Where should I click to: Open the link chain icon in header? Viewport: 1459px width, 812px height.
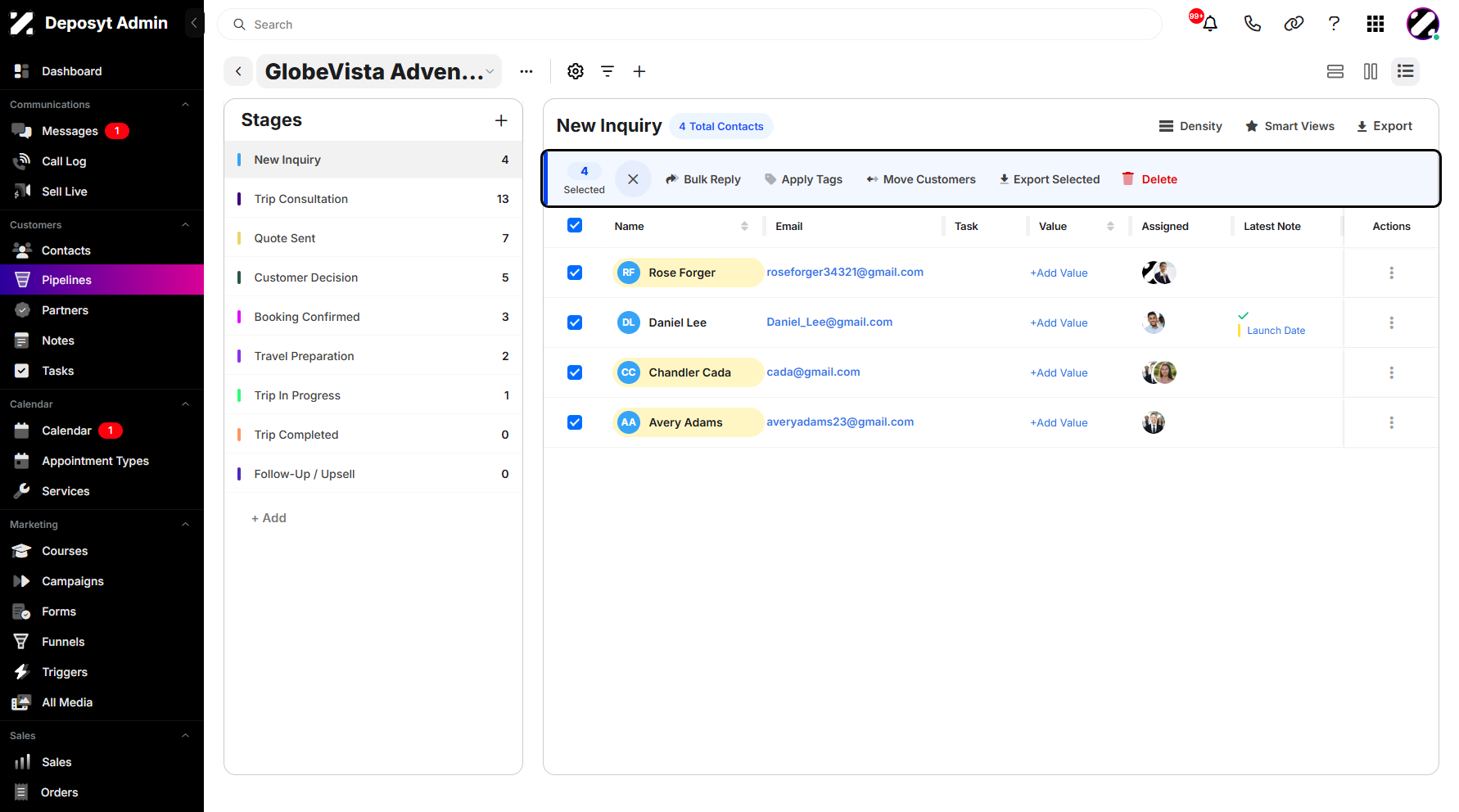click(1294, 24)
